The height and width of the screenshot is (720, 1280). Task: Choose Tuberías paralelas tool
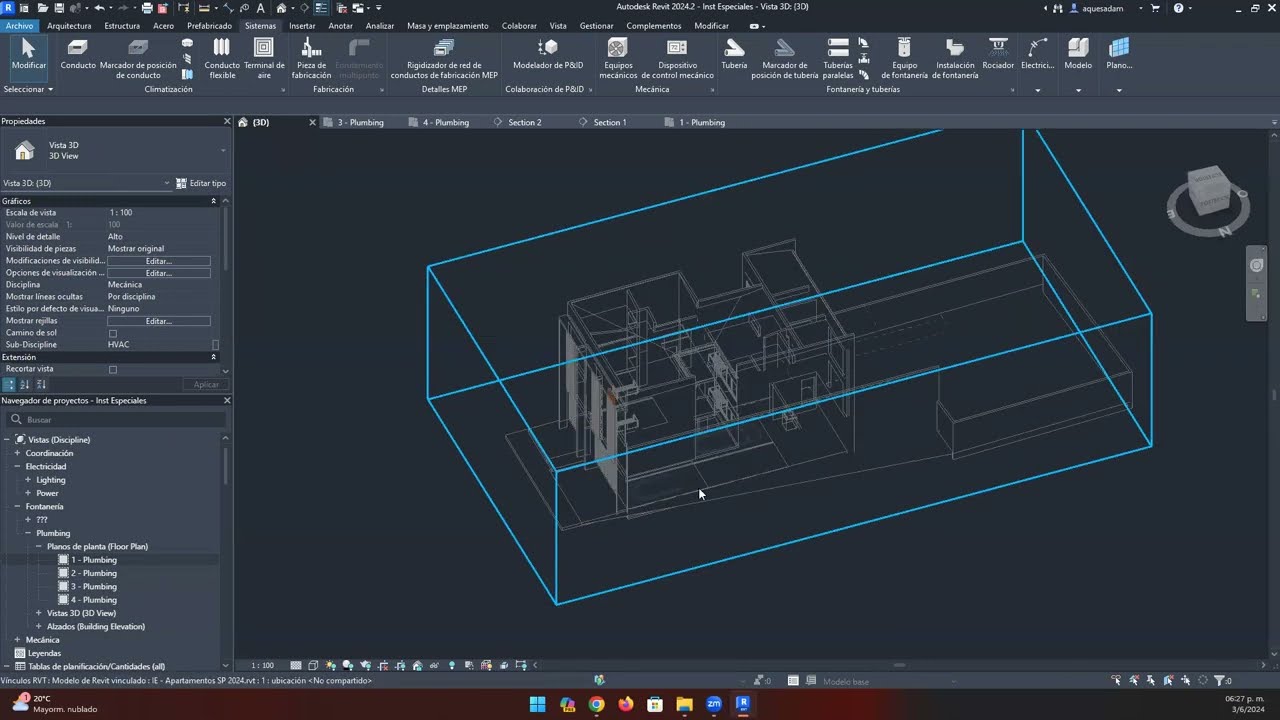838,58
